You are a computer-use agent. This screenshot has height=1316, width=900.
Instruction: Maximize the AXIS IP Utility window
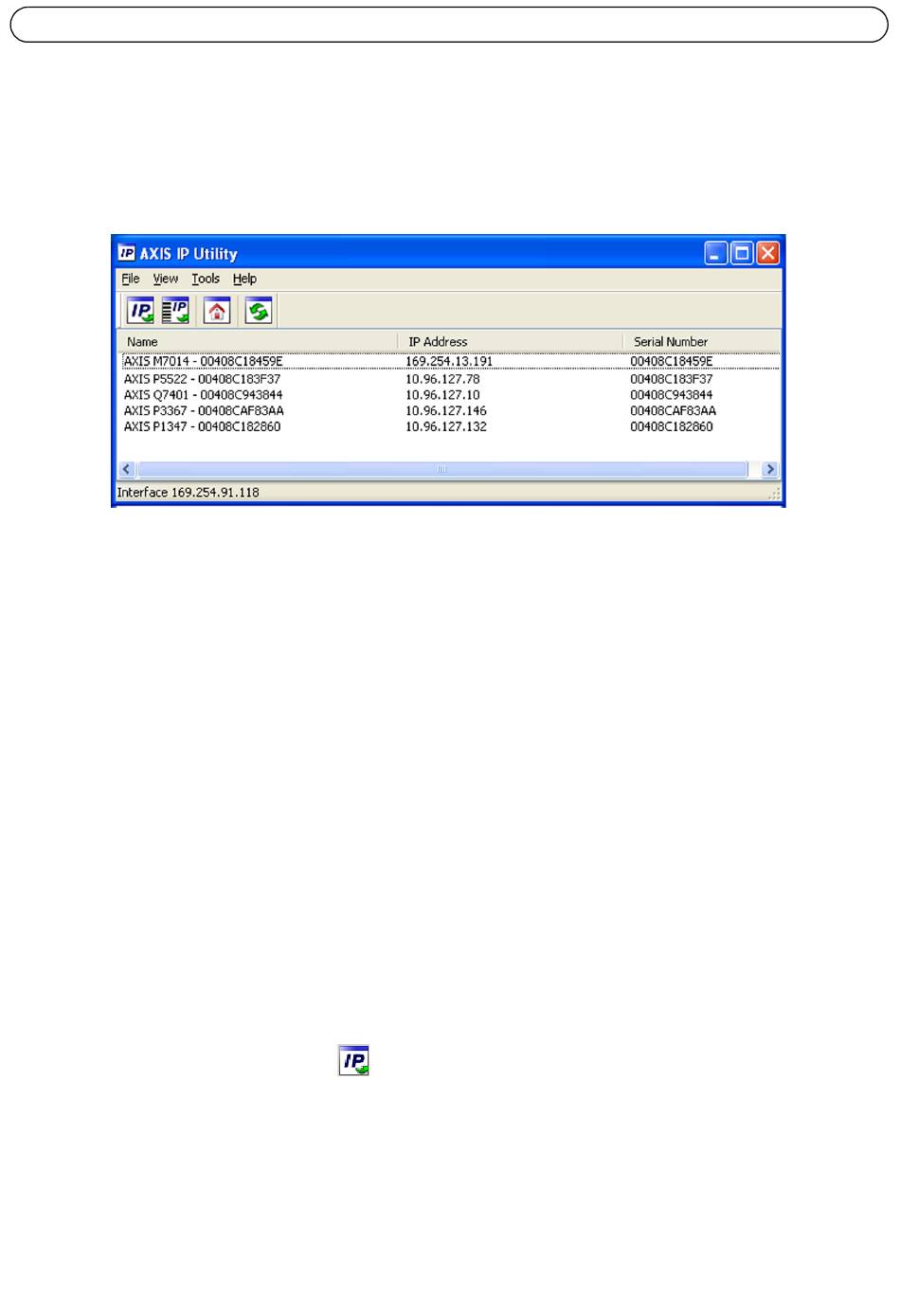(x=742, y=253)
